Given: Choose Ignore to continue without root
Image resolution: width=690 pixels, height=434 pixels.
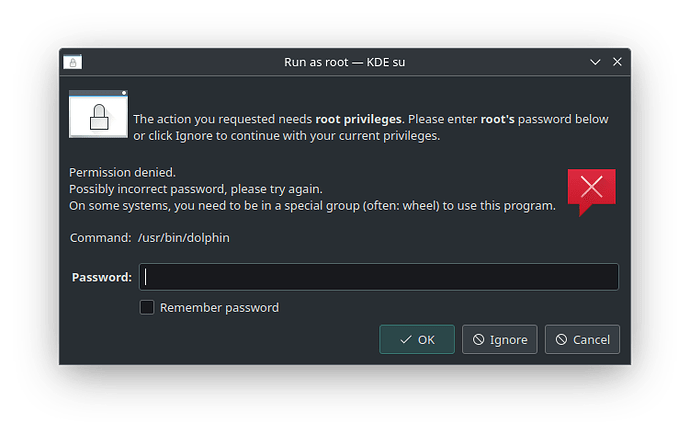Looking at the screenshot, I should (x=499, y=339).
